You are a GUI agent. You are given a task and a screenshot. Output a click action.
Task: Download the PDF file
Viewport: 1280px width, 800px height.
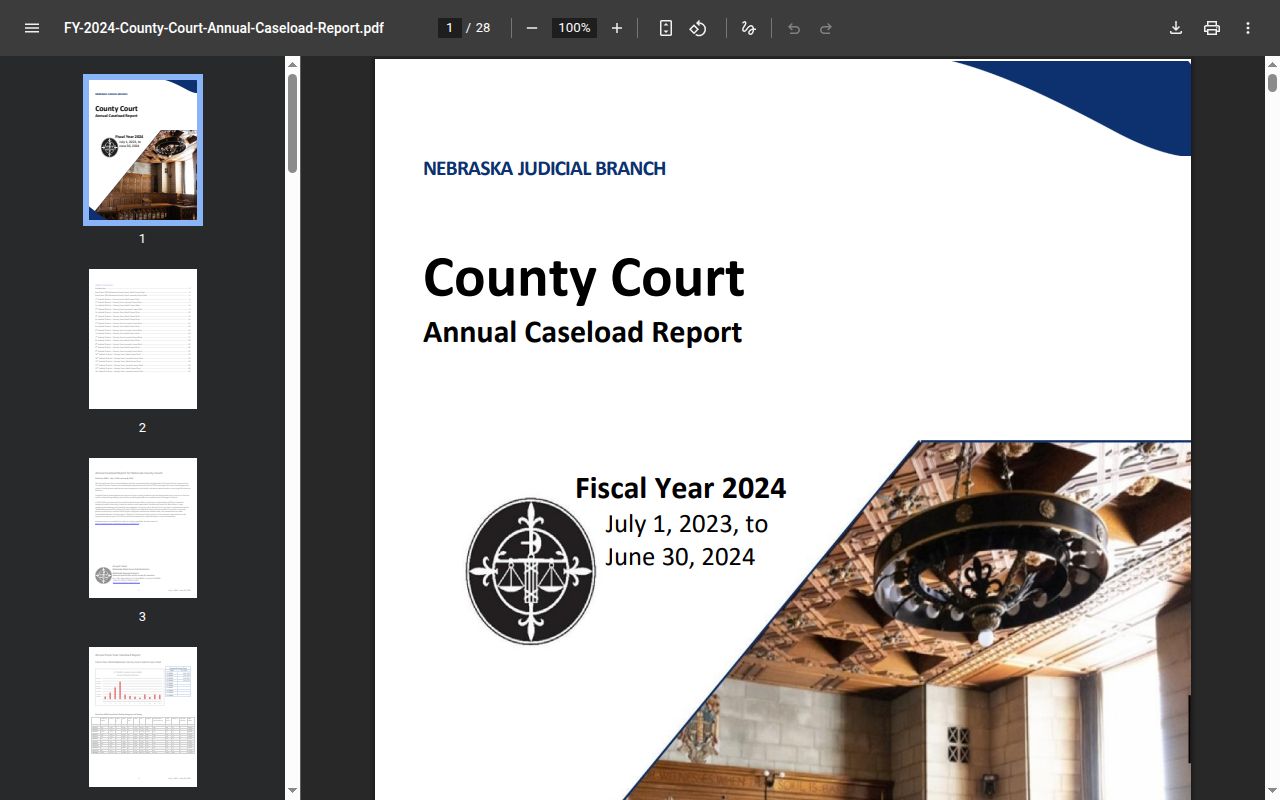click(x=1176, y=28)
